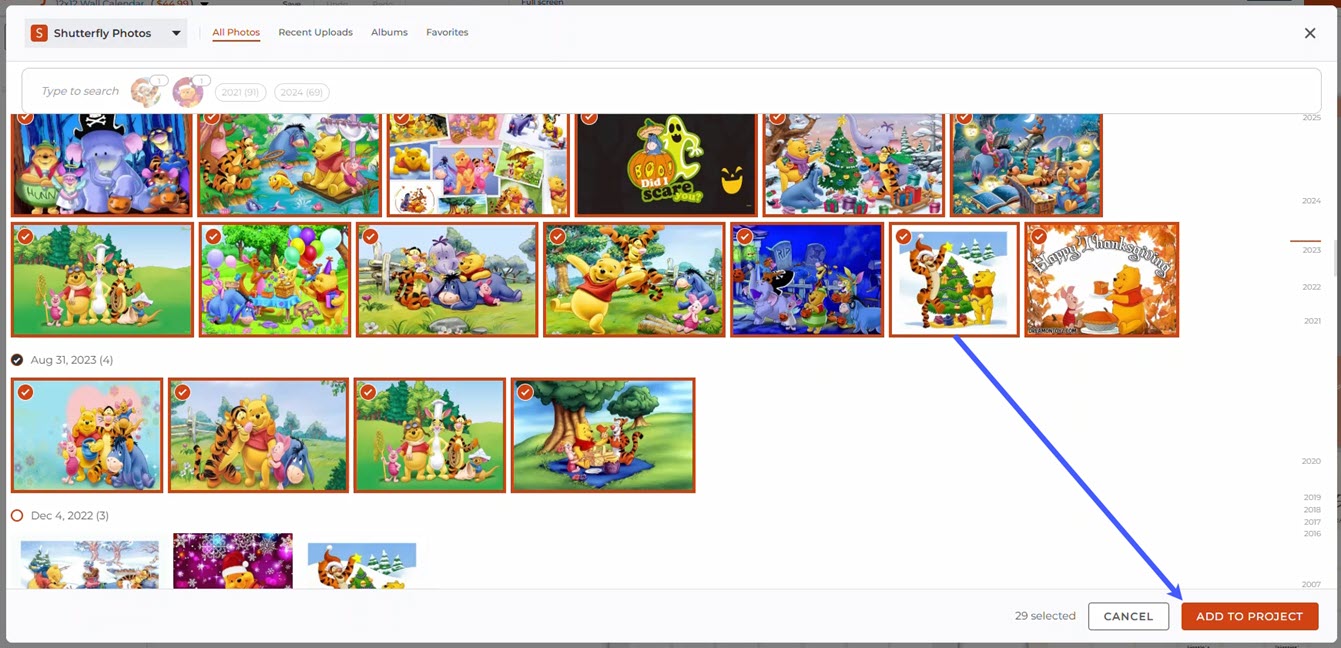1341x648 pixels.
Task: Cancel the photo selection
Action: (x=1128, y=616)
